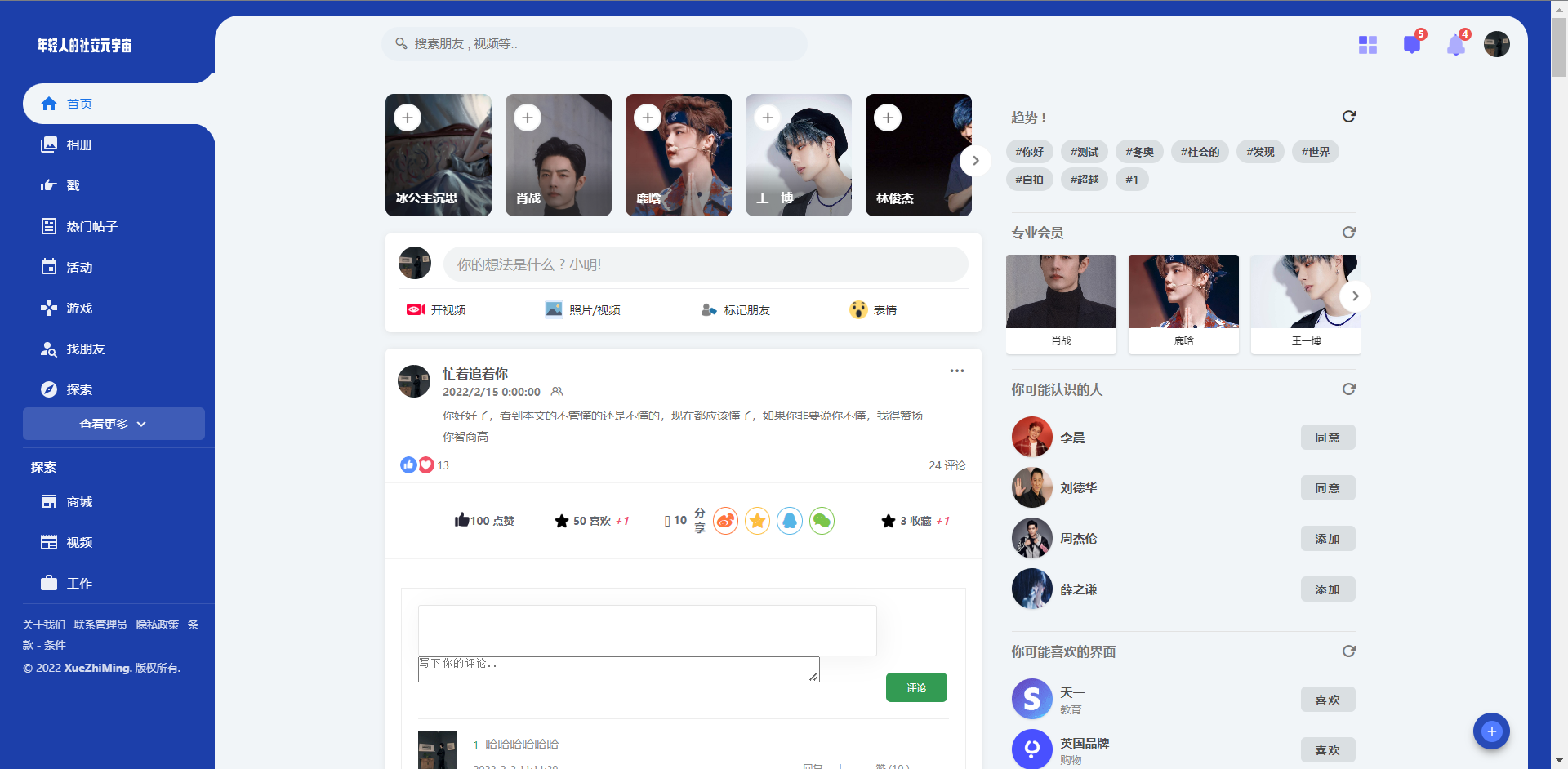
Task: Click the 标记朋友 tag friends option
Action: [735, 309]
